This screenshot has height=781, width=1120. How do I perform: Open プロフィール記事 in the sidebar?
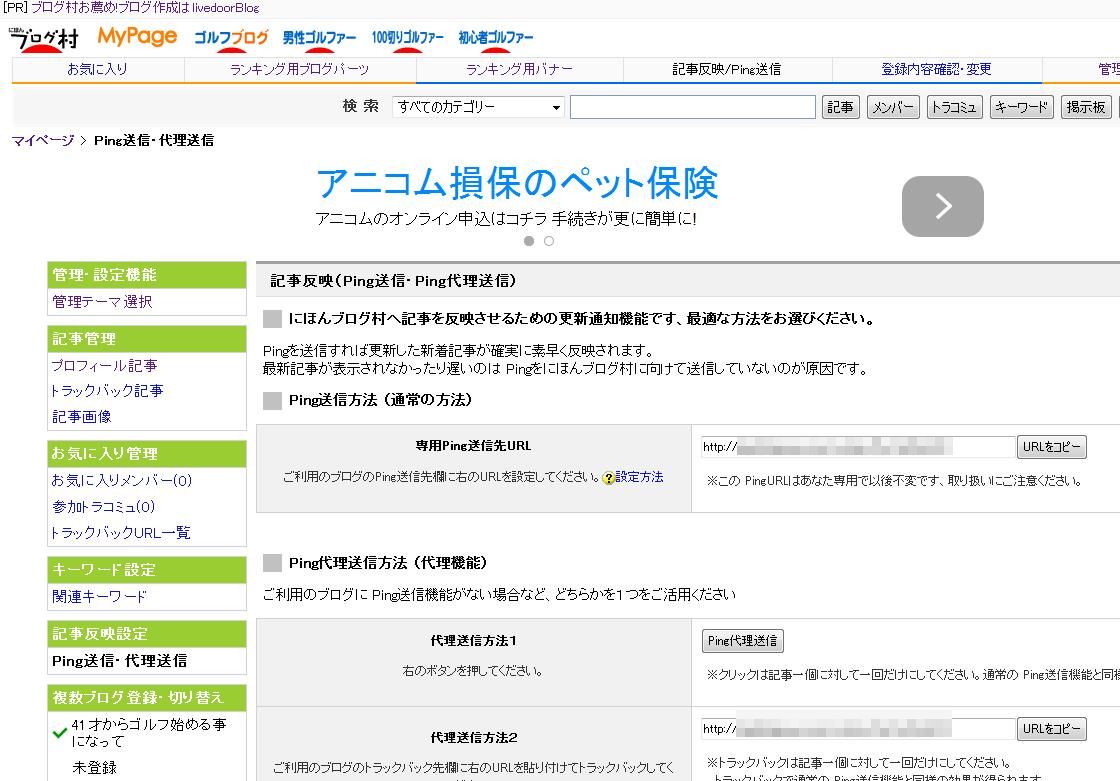pyautogui.click(x=104, y=365)
